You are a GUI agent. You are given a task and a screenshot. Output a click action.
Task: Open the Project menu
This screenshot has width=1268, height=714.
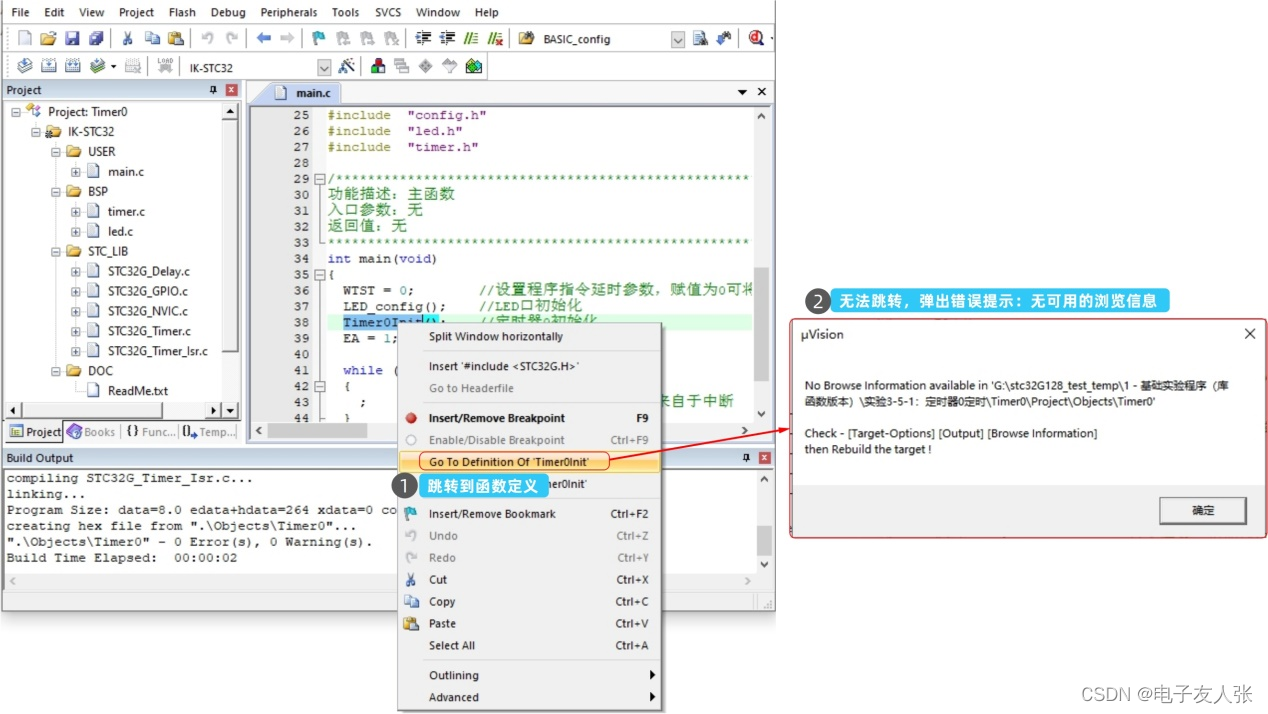tap(136, 12)
